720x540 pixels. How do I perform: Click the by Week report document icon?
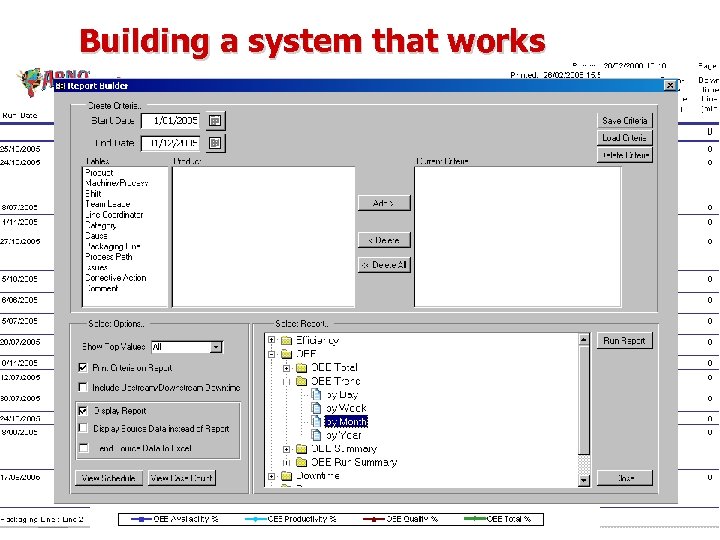click(x=316, y=408)
